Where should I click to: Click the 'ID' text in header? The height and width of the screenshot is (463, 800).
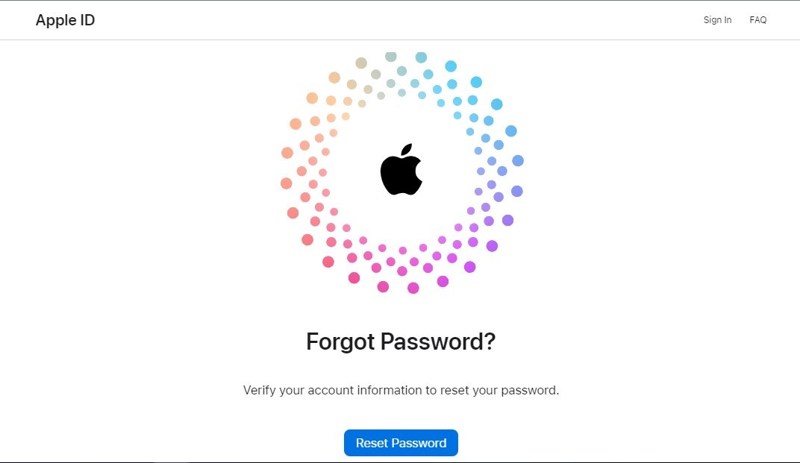click(x=87, y=19)
